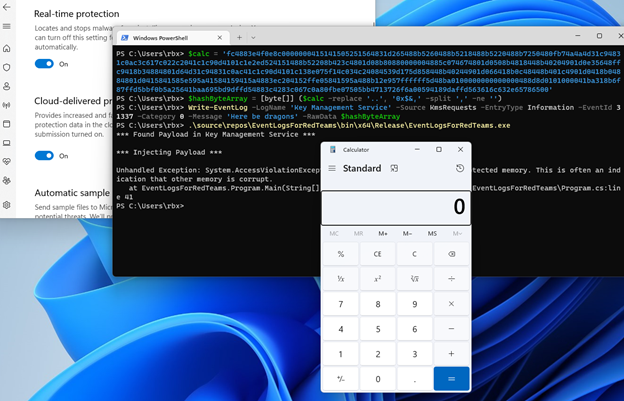Expand Windows Security navigation menu
The width and height of the screenshot is (624, 401).
(7, 25)
